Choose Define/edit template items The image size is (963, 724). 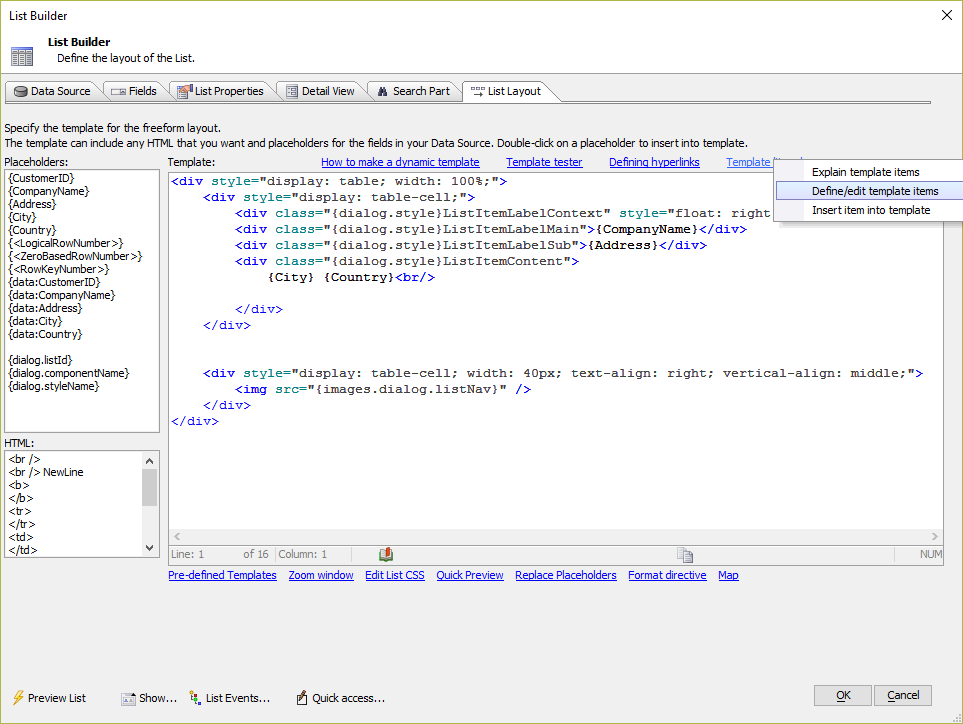coord(875,191)
